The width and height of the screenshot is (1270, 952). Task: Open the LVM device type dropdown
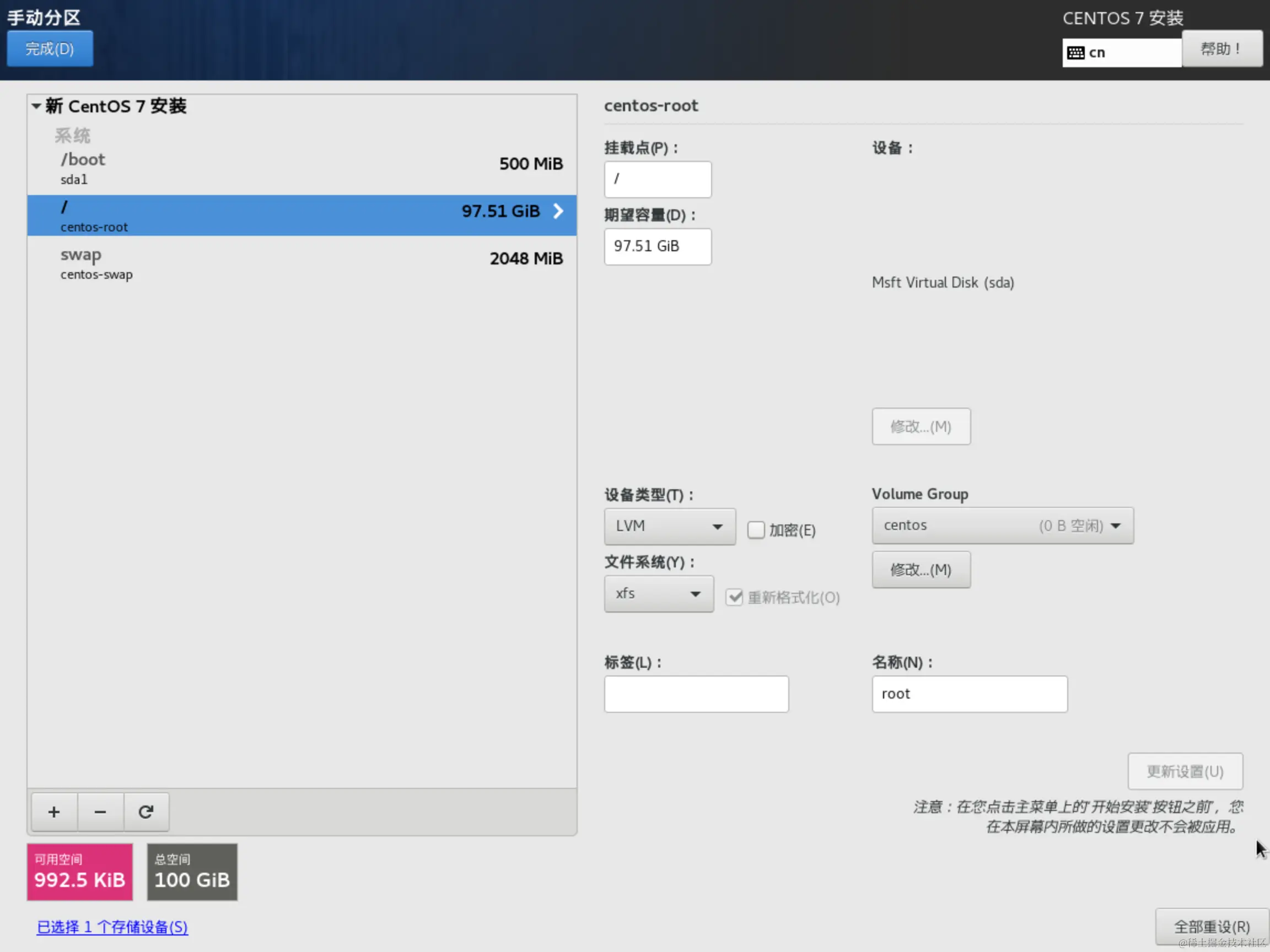[x=669, y=526]
